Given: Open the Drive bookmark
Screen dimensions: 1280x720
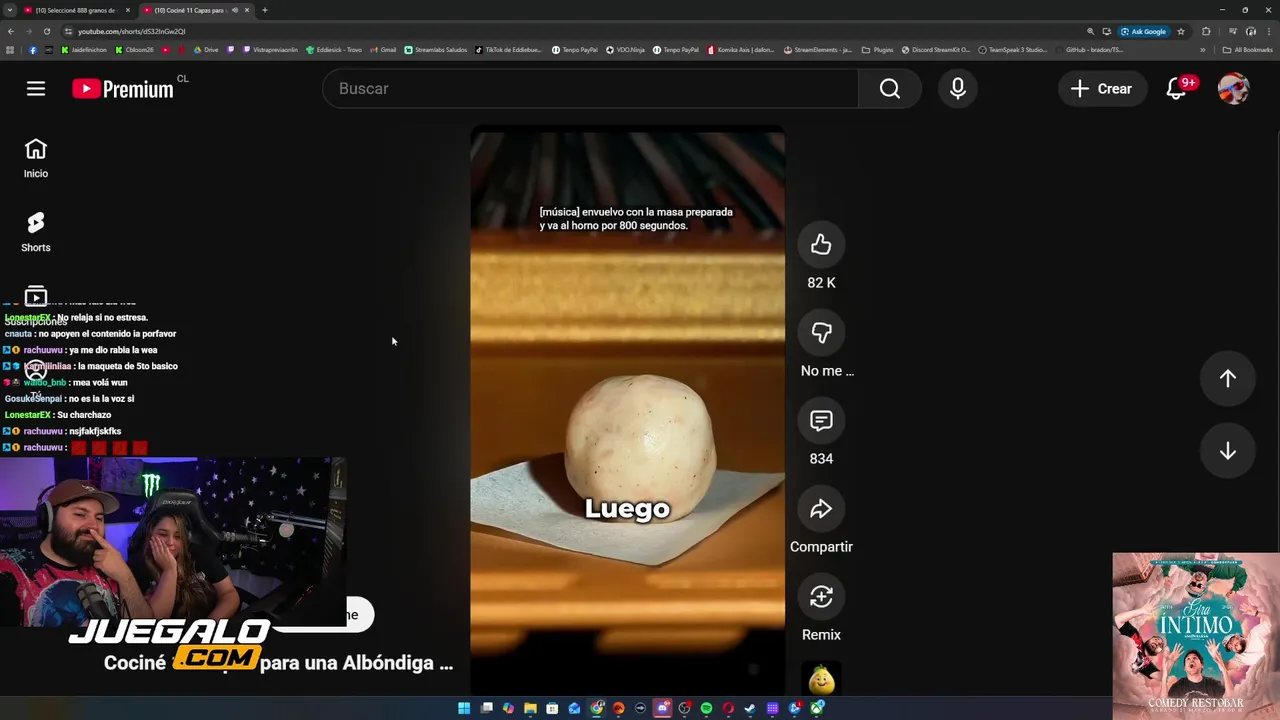Looking at the screenshot, I should (x=206, y=50).
